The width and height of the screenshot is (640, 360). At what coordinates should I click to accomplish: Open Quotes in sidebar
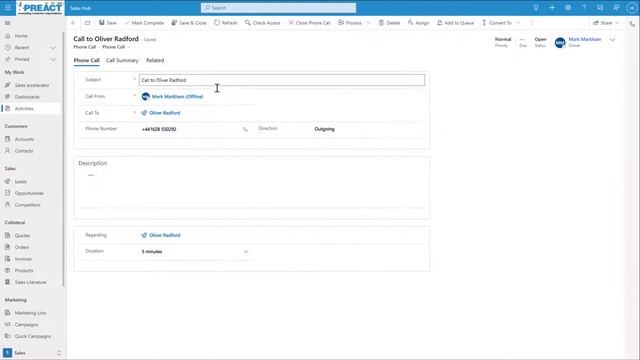22,236
